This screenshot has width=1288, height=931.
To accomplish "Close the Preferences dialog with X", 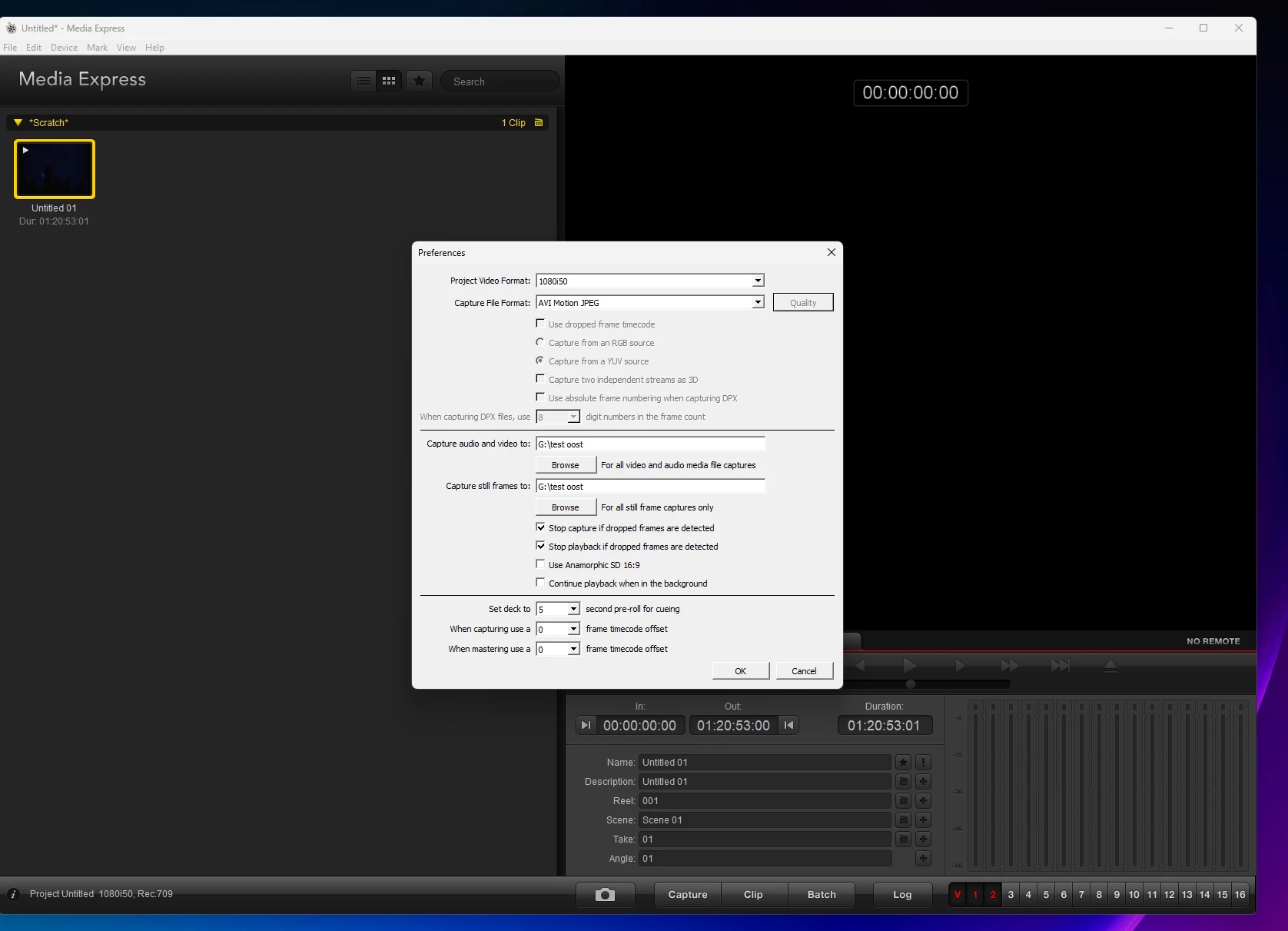I will click(x=831, y=252).
